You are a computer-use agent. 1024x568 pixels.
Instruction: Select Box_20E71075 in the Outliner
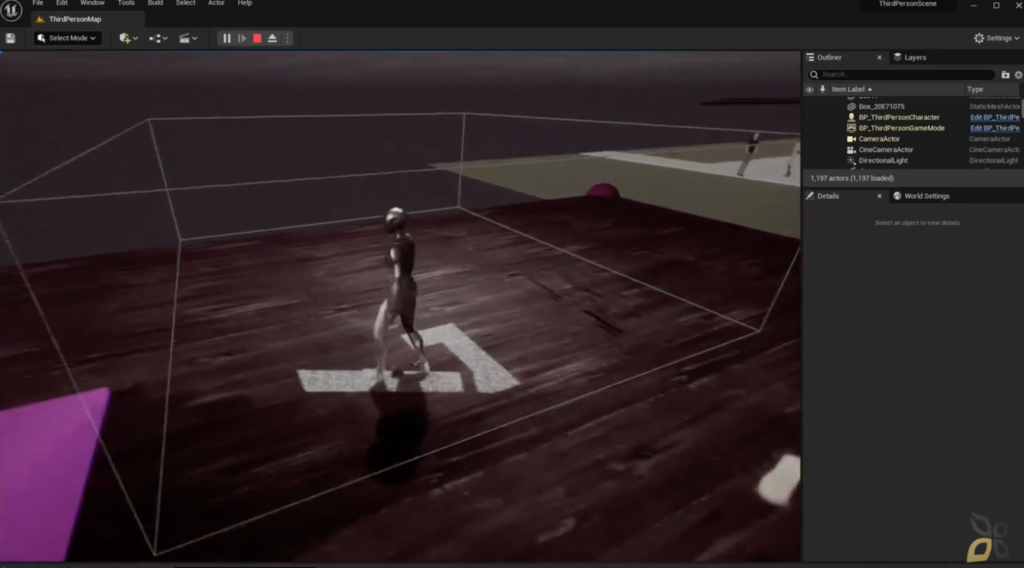[882, 106]
